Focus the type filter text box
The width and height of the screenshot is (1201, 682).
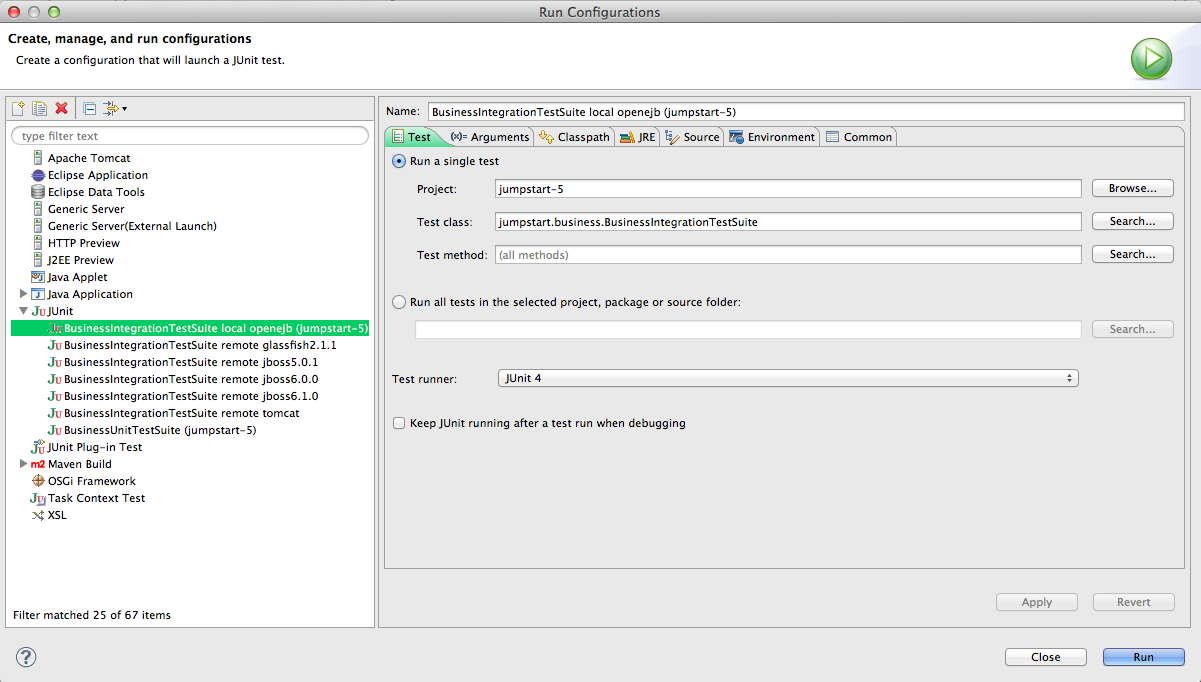[190, 136]
